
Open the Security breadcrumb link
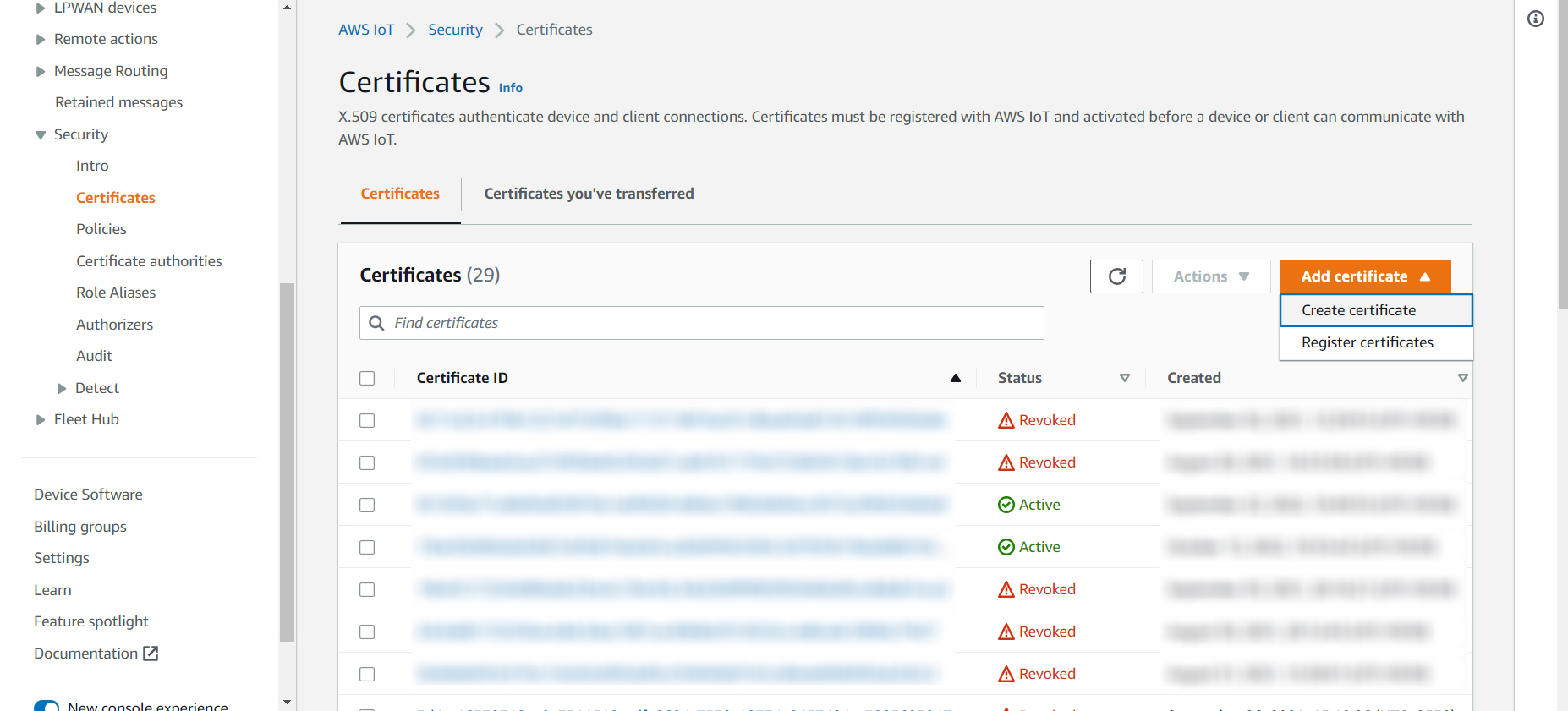455,30
